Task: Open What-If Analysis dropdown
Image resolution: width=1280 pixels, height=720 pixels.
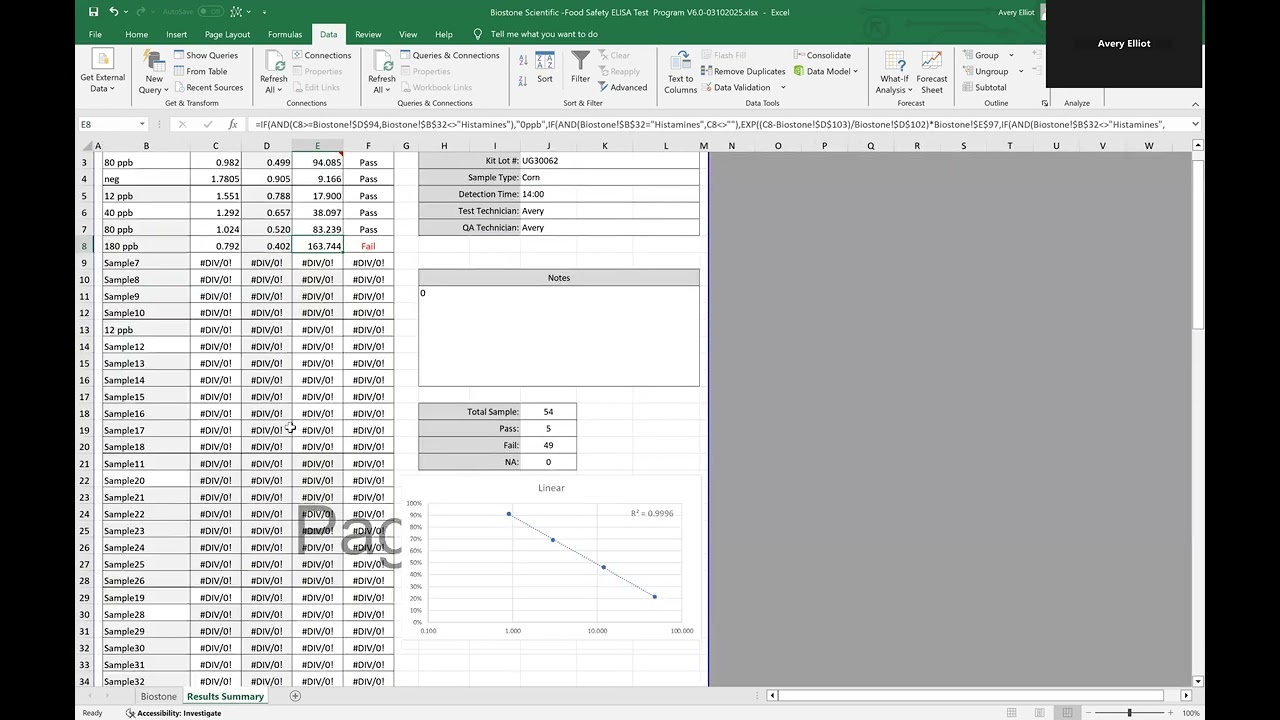Action: point(894,73)
